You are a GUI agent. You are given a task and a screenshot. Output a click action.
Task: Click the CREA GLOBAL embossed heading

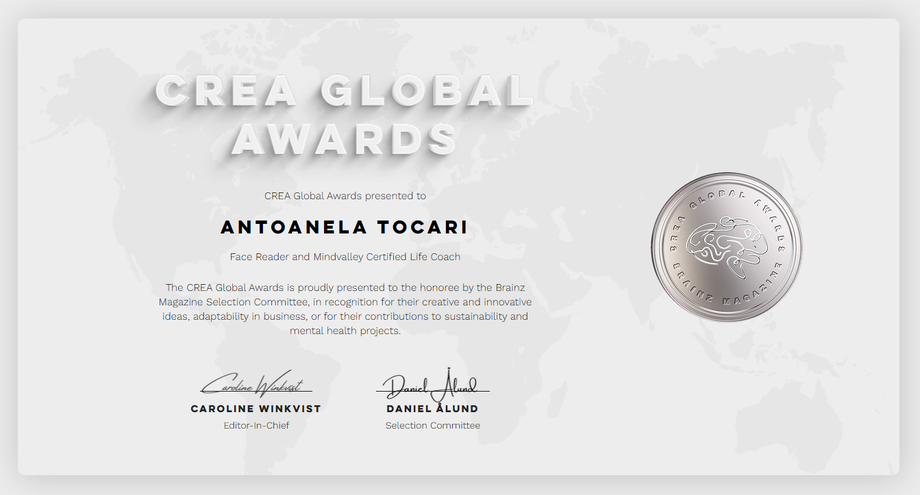point(343,91)
